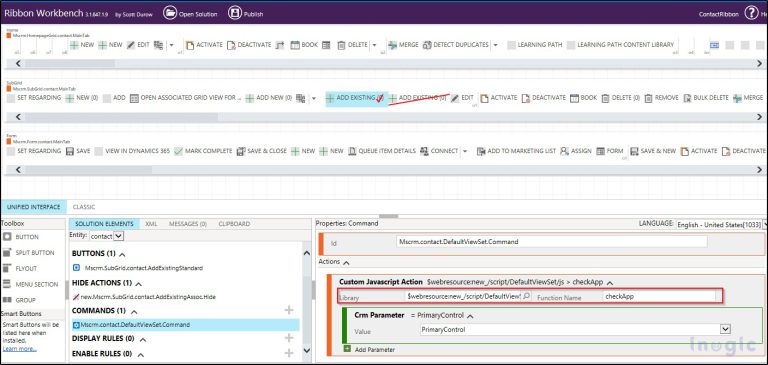The image size is (768, 365).
Task: Click the Open Solution folder icon
Action: pos(169,13)
